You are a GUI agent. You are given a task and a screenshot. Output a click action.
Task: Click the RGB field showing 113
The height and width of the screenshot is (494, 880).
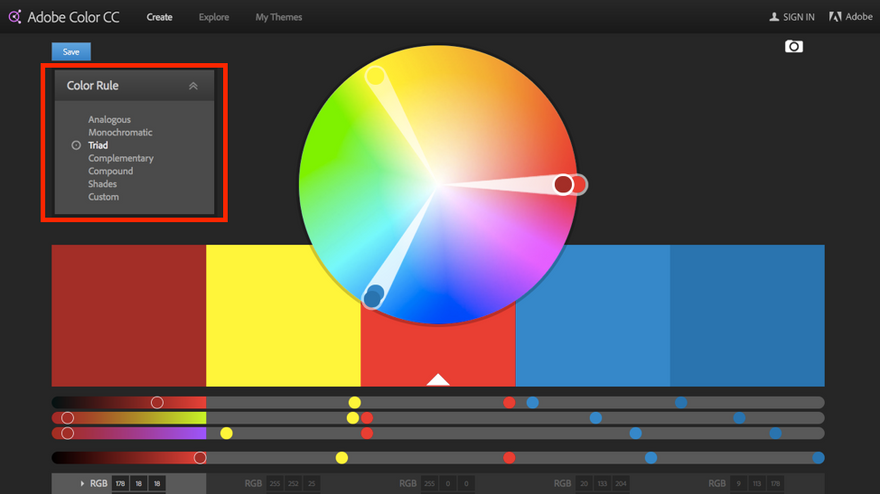(757, 483)
